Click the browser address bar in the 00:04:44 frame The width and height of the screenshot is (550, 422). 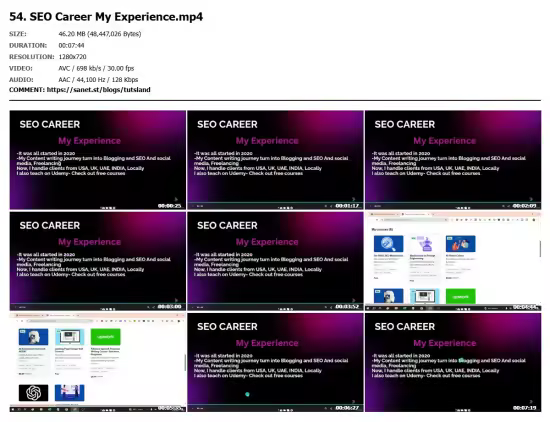(x=415, y=220)
